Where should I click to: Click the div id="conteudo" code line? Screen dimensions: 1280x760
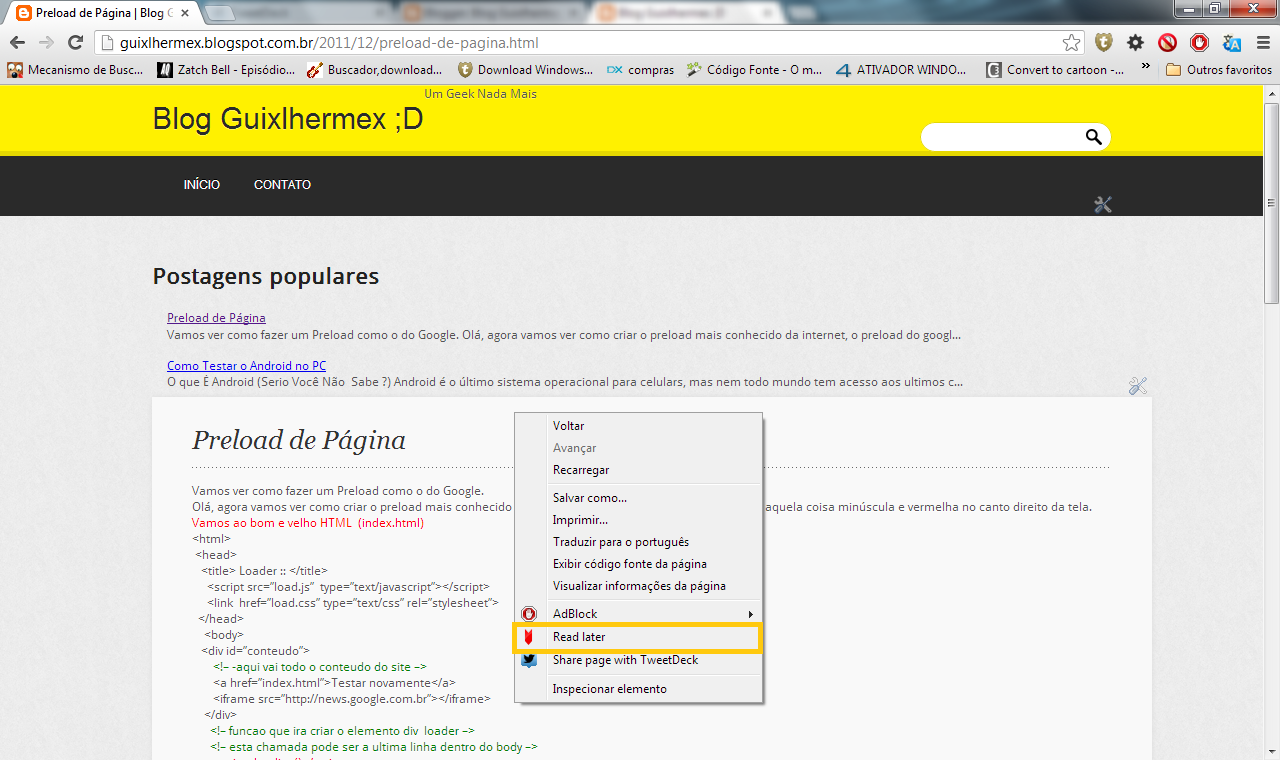(256, 651)
